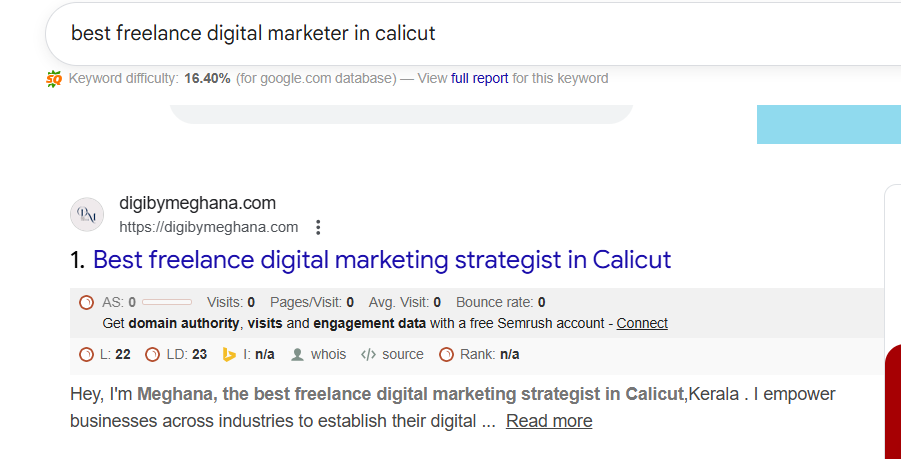Click the L: 22 links icon
This screenshot has width=901, height=459.
point(86,354)
